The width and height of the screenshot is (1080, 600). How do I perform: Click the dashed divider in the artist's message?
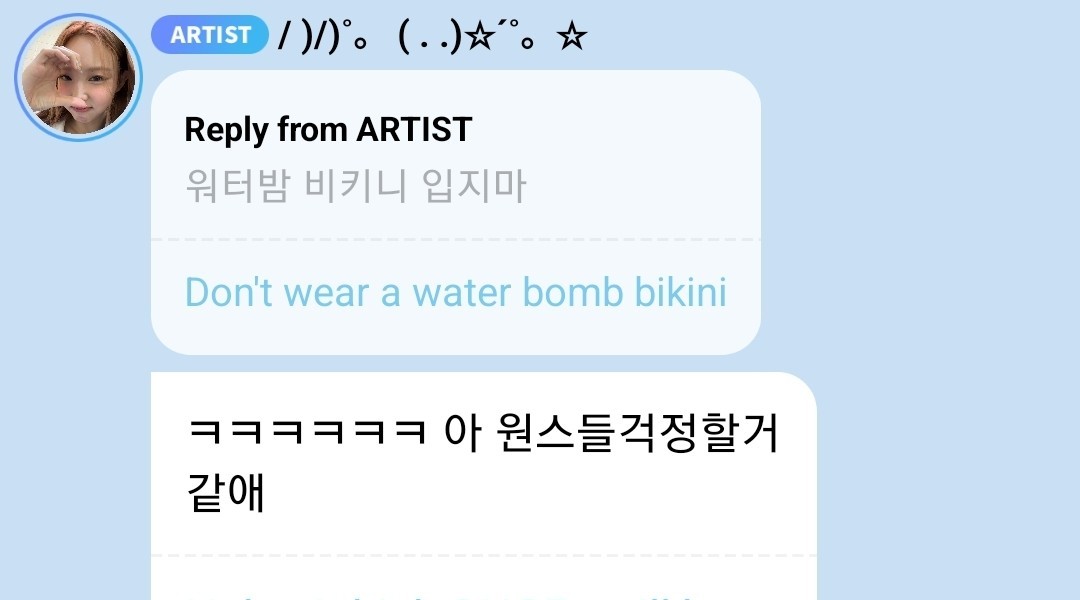point(484,555)
